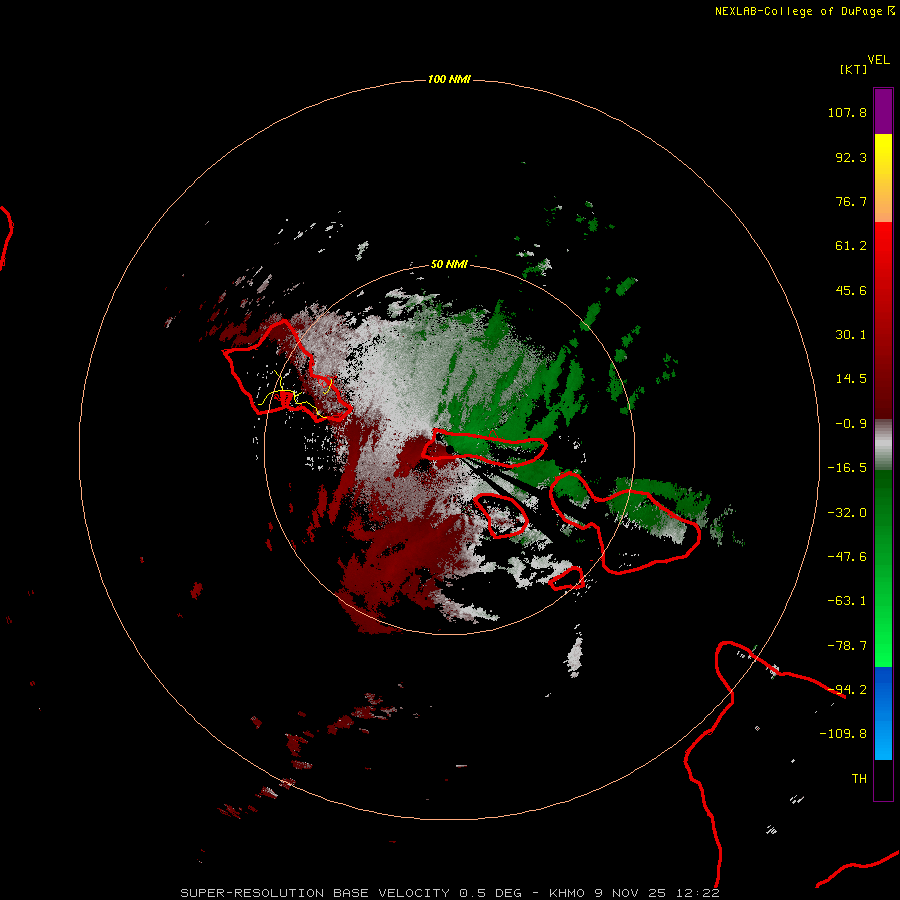Click the 61.2 velocity scale value
This screenshot has height=900, width=900.
(x=851, y=246)
